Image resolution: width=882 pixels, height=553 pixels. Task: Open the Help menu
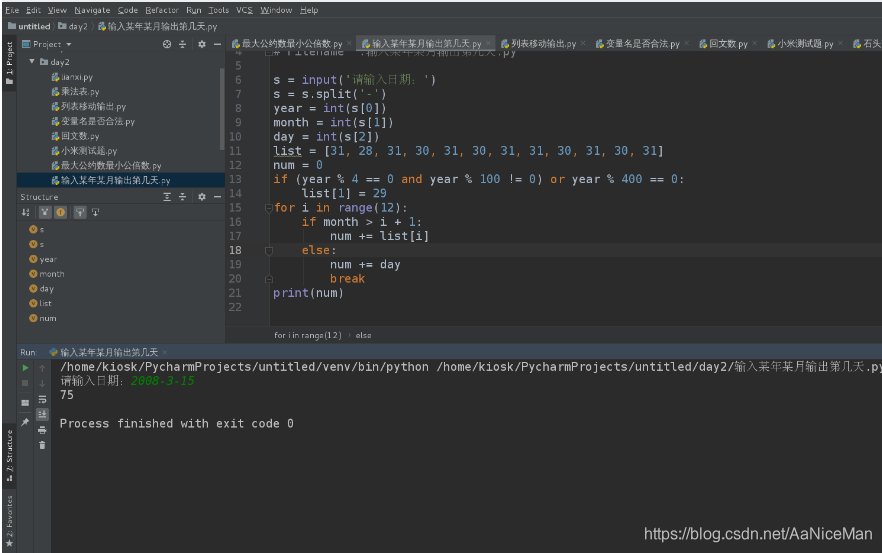coord(309,10)
